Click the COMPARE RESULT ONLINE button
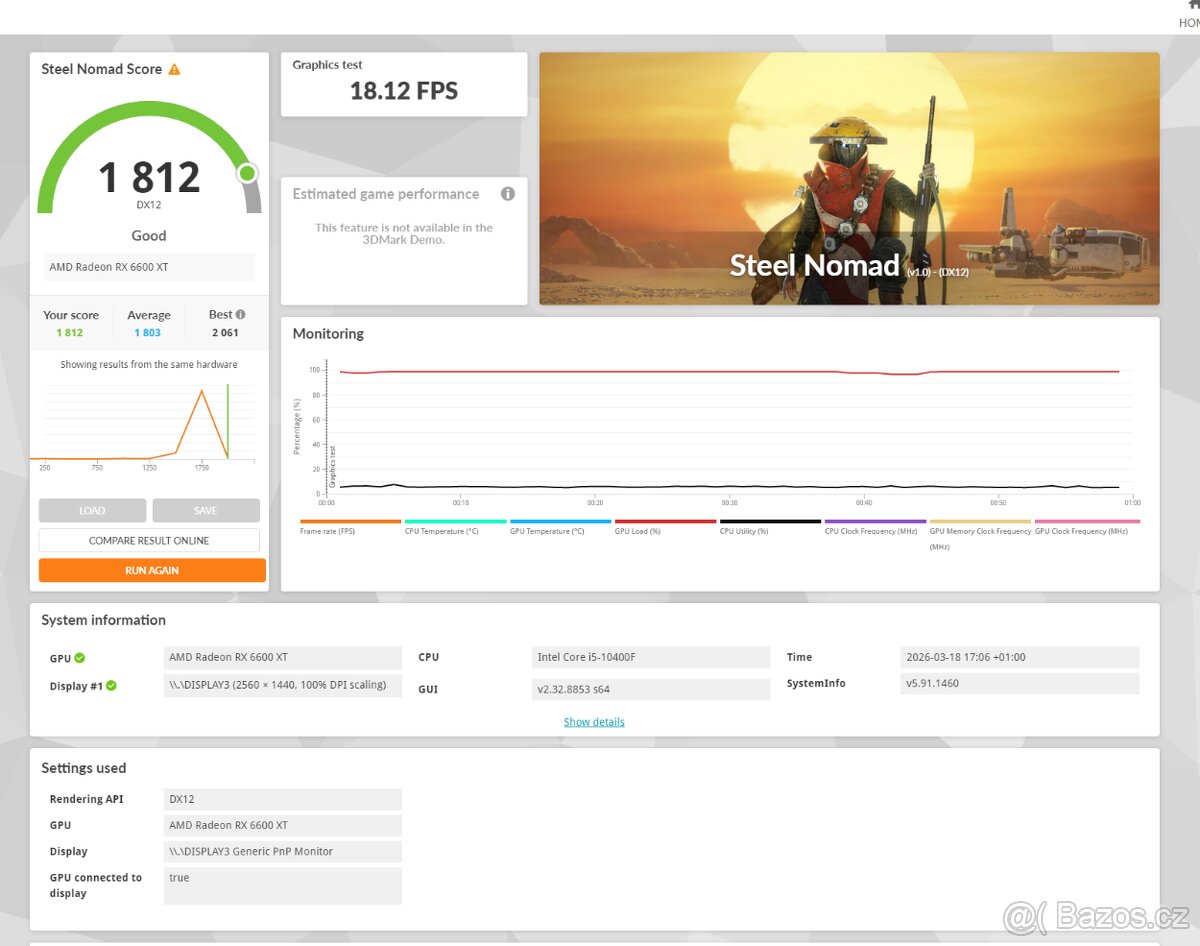This screenshot has height=946, width=1200. pyautogui.click(x=151, y=539)
